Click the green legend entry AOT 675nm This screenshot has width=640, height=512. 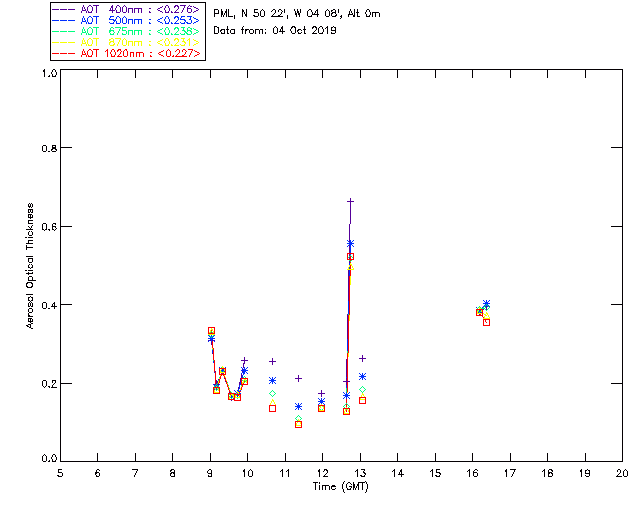pyautogui.click(x=126, y=31)
